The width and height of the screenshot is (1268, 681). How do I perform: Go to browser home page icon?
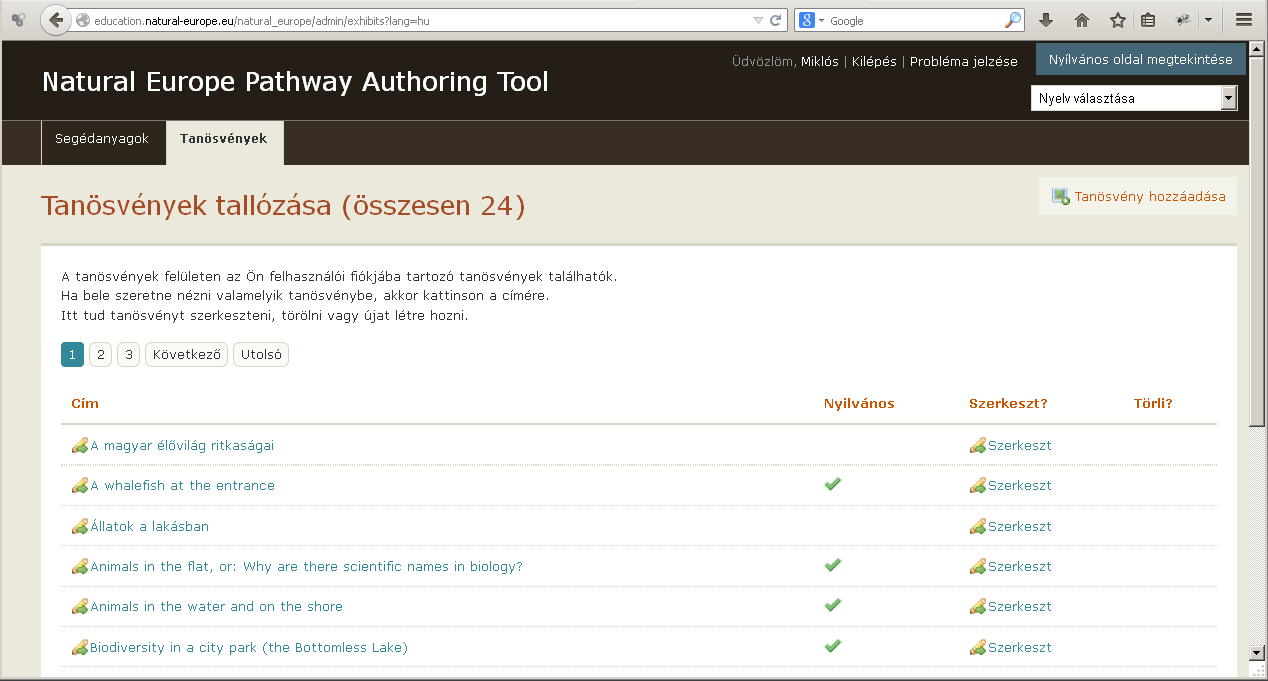[x=1082, y=20]
